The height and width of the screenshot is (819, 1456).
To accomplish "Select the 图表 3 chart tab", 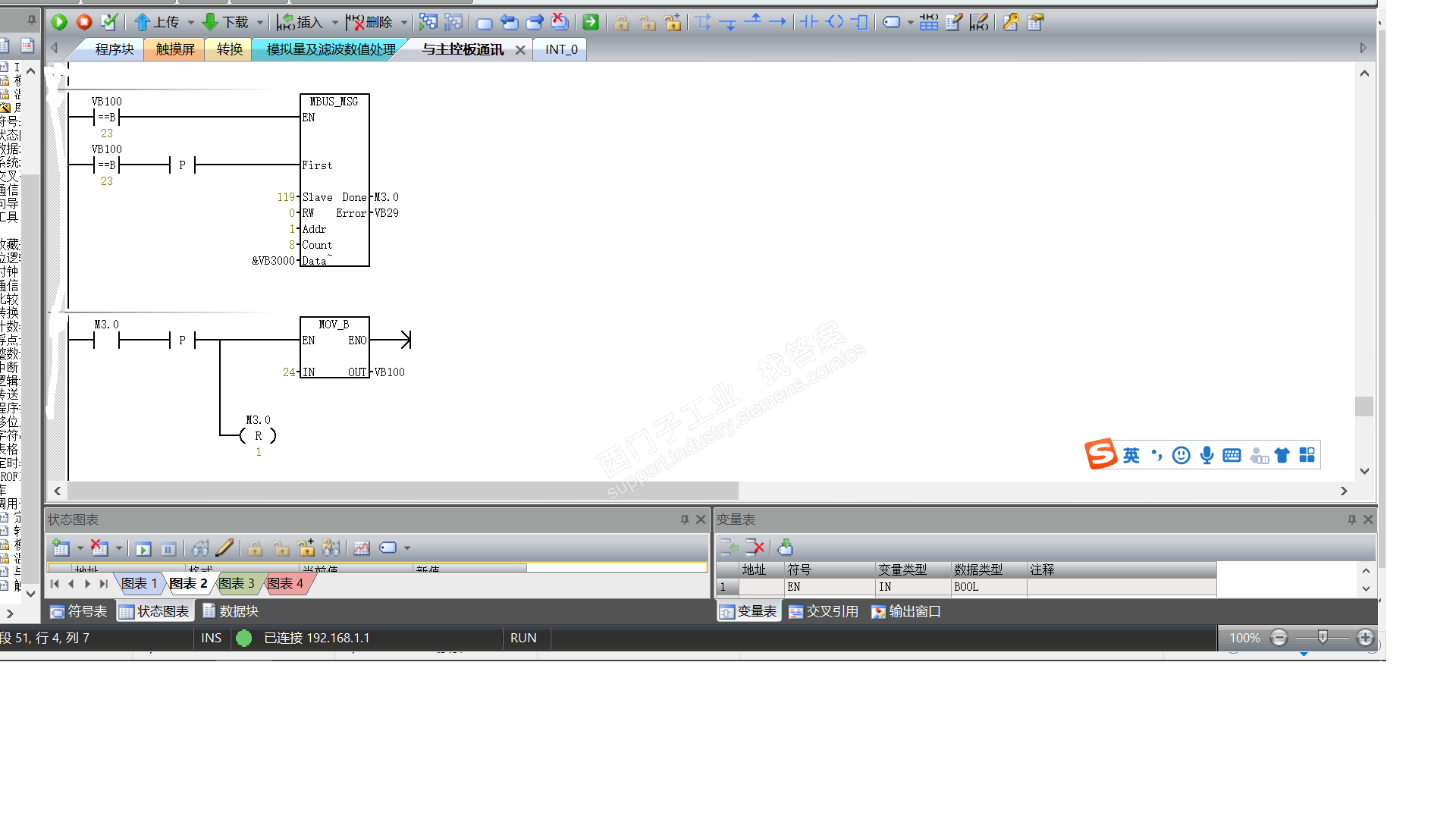I will tap(237, 583).
